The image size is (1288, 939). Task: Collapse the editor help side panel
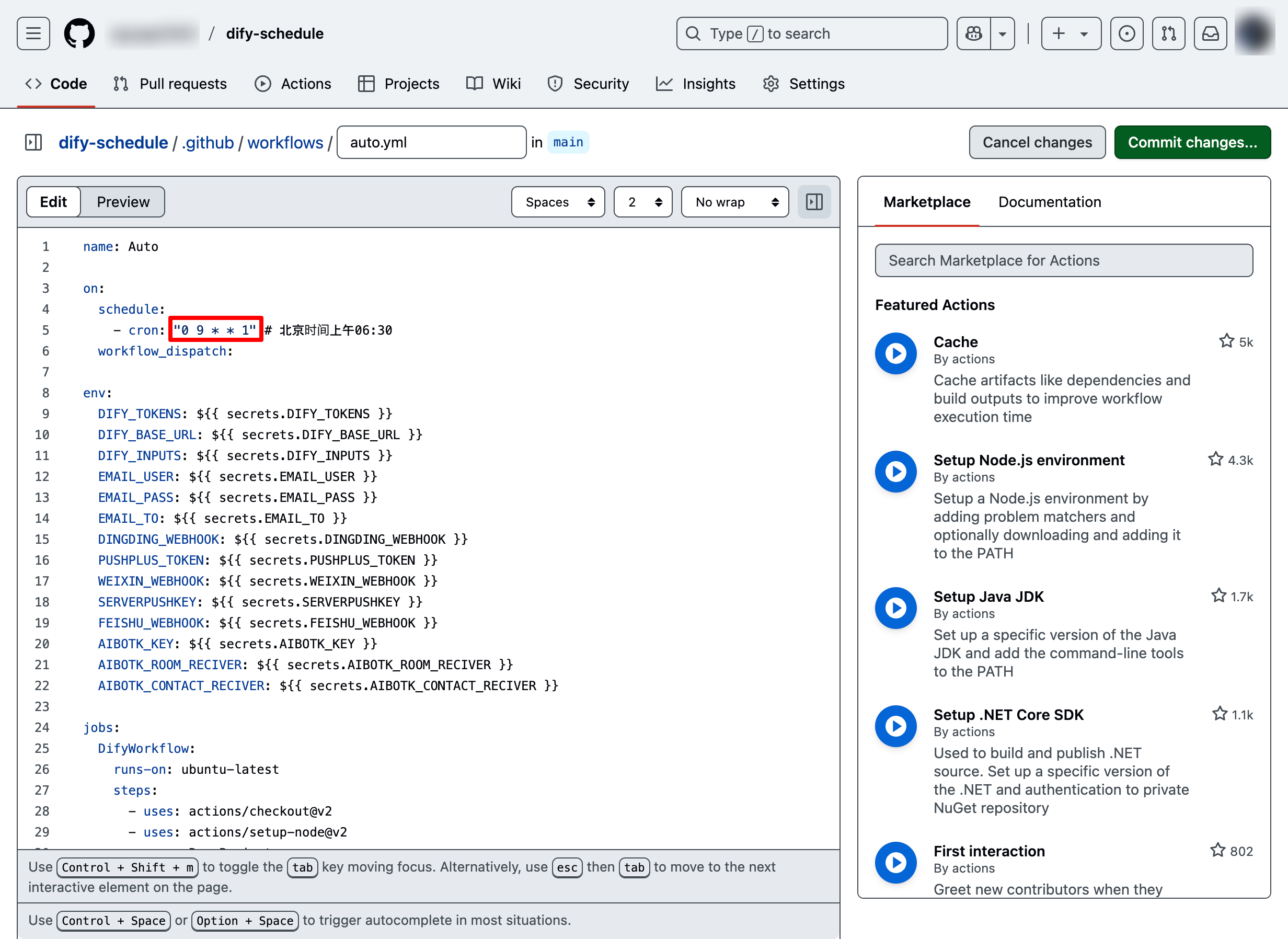point(813,202)
